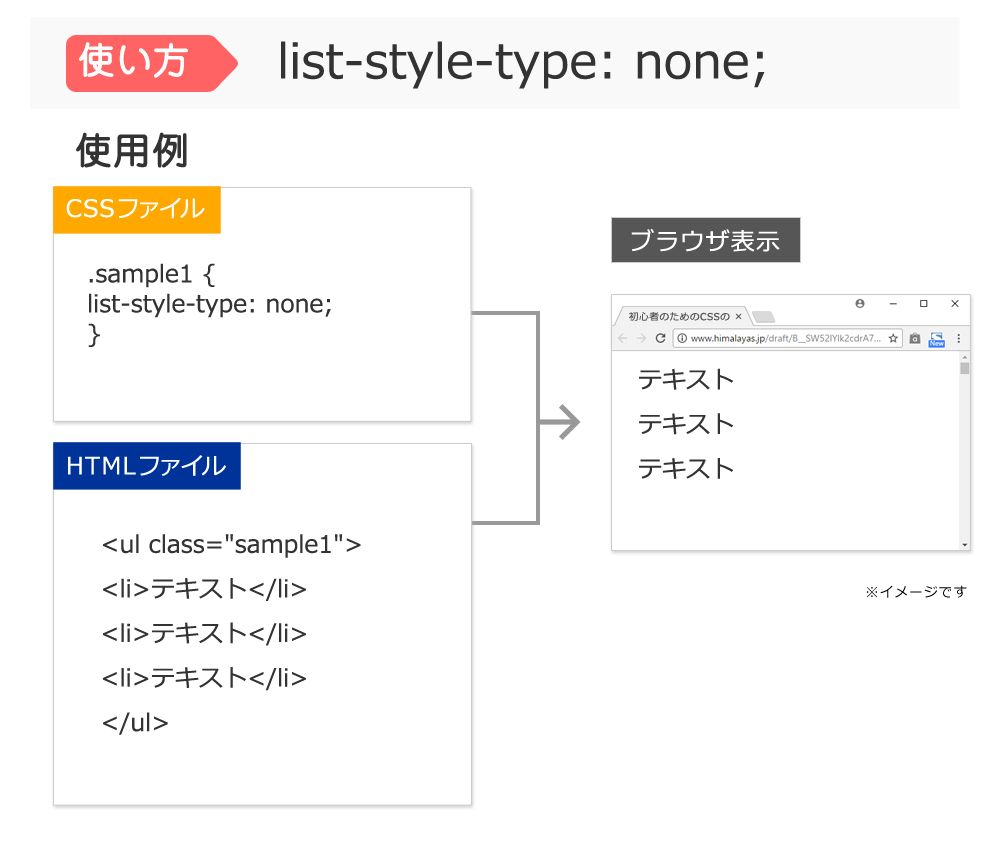Click the ブラウザ表示 label

(x=705, y=239)
